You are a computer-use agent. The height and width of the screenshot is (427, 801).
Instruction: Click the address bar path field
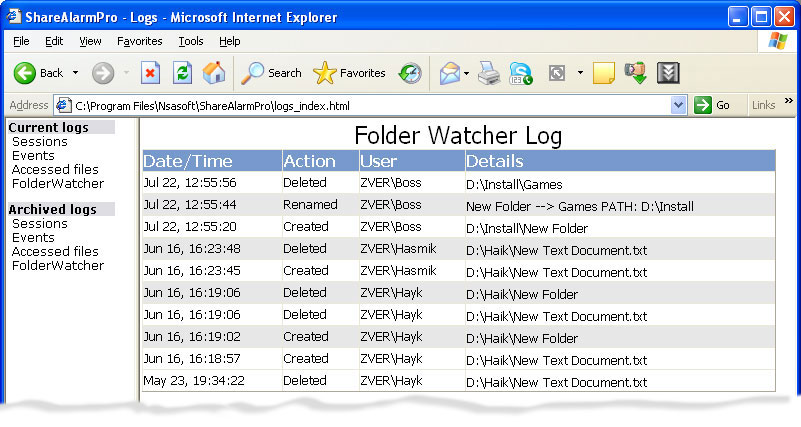click(x=370, y=106)
